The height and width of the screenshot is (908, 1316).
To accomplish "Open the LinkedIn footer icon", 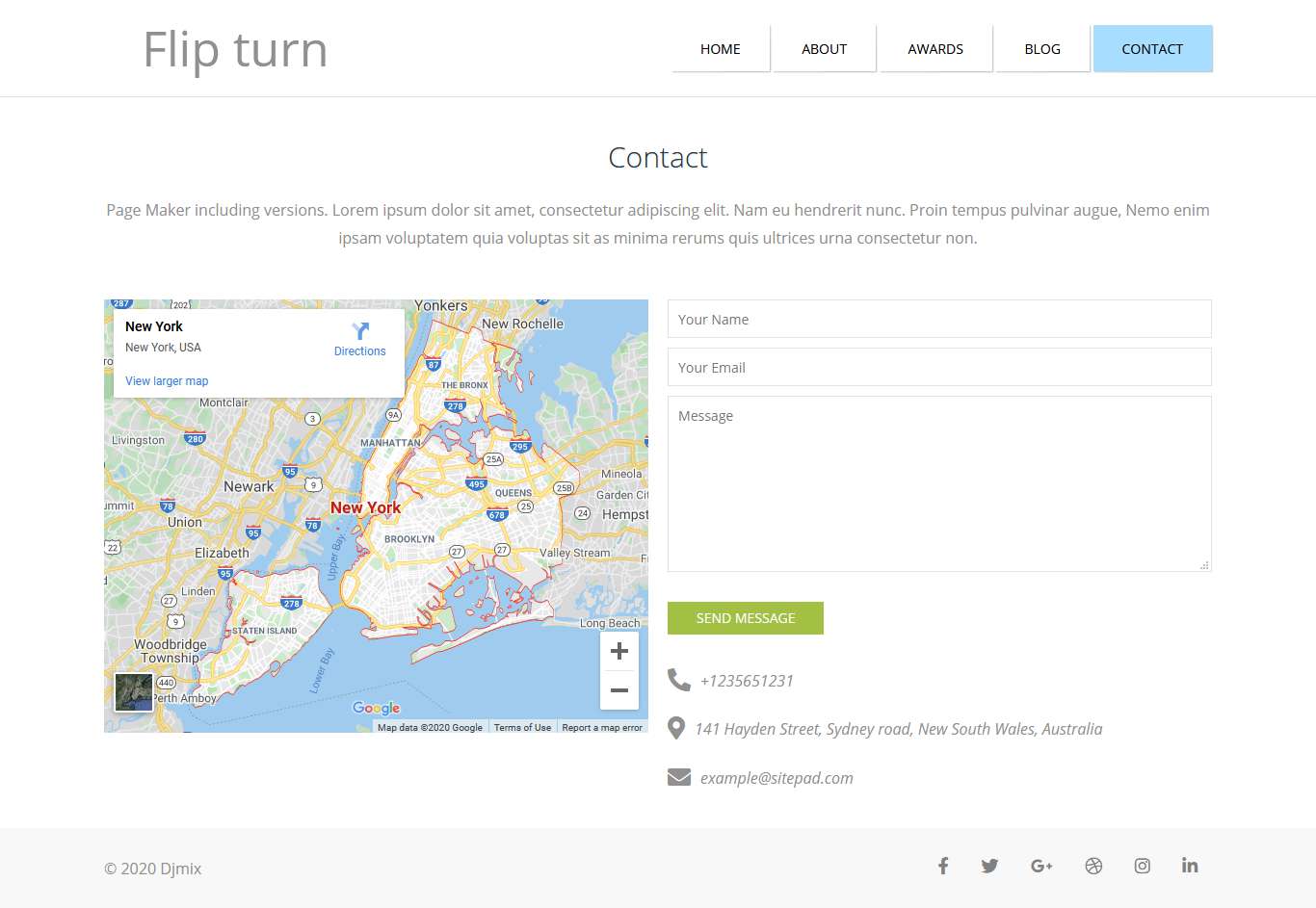I will pos(1190,866).
